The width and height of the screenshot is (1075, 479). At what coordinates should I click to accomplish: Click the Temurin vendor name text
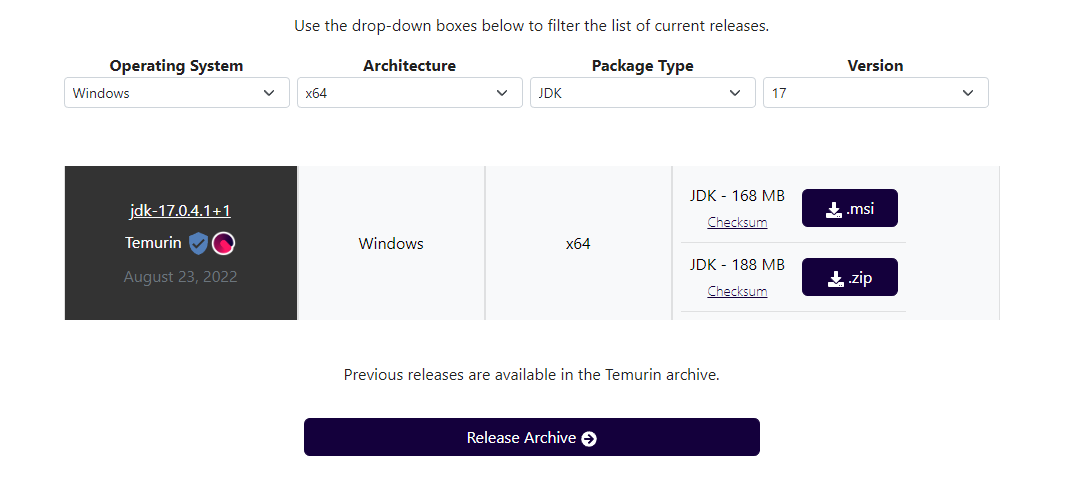pos(153,243)
